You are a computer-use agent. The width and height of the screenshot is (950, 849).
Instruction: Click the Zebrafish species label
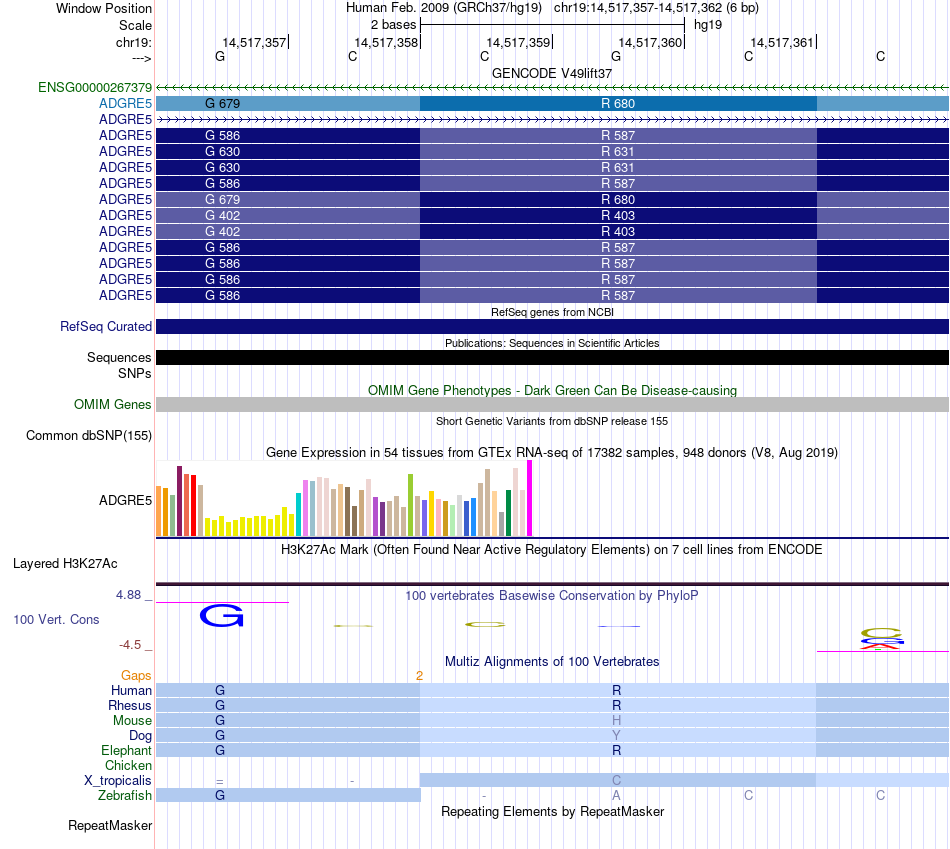tap(125, 795)
